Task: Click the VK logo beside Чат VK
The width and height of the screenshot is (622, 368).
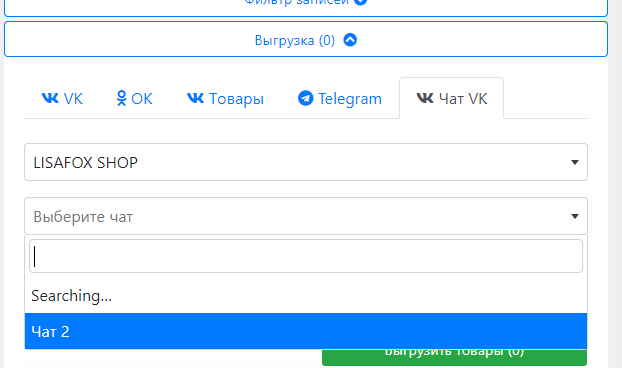Action: click(x=425, y=98)
